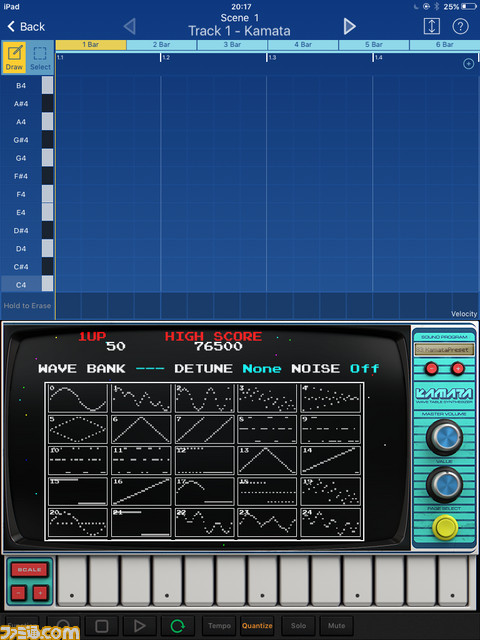Image resolution: width=480 pixels, height=640 pixels.
Task: Click the plus circle zoom icon
Action: point(469,64)
